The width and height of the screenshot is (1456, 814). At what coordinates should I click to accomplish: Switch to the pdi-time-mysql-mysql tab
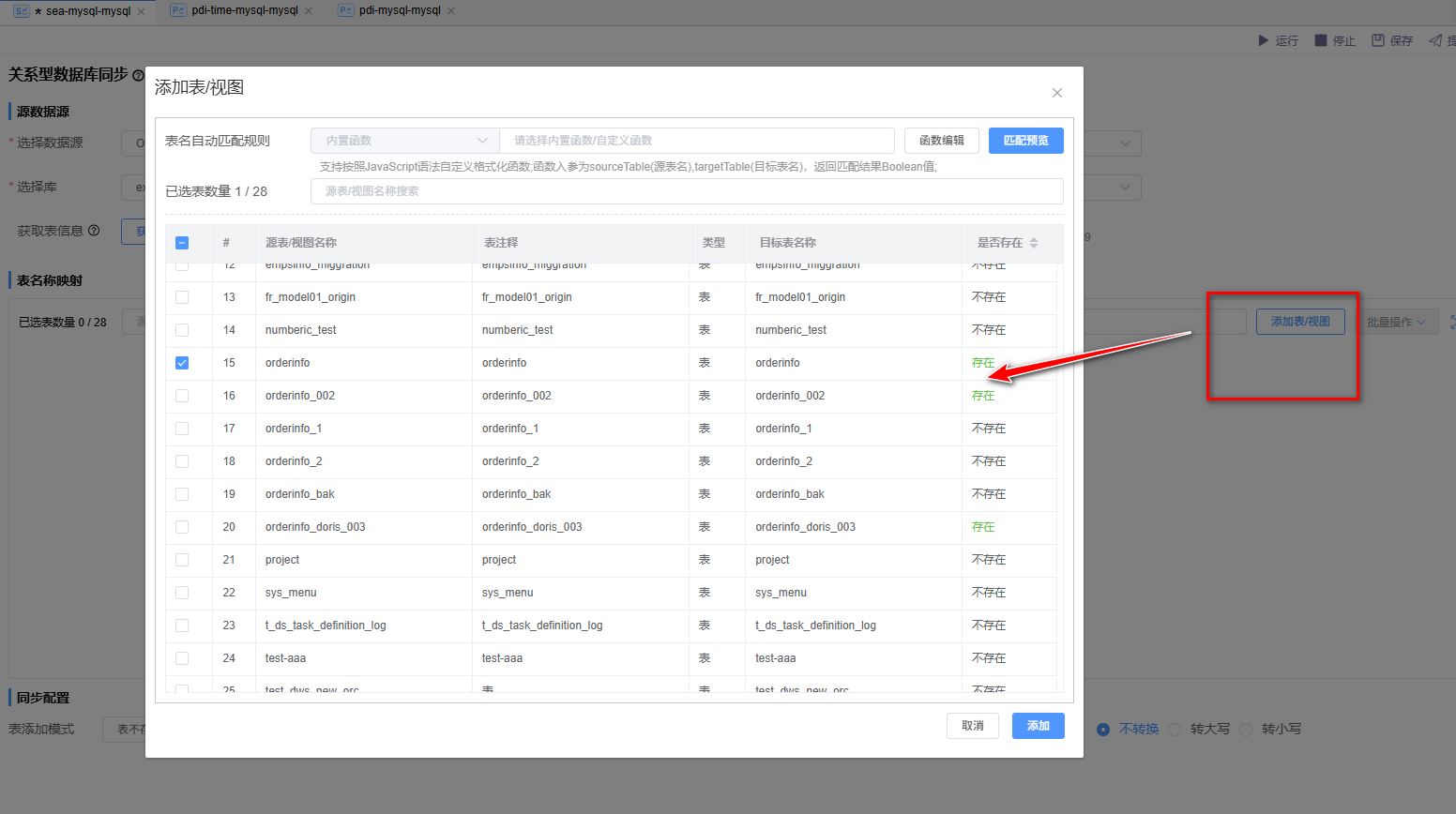(244, 10)
